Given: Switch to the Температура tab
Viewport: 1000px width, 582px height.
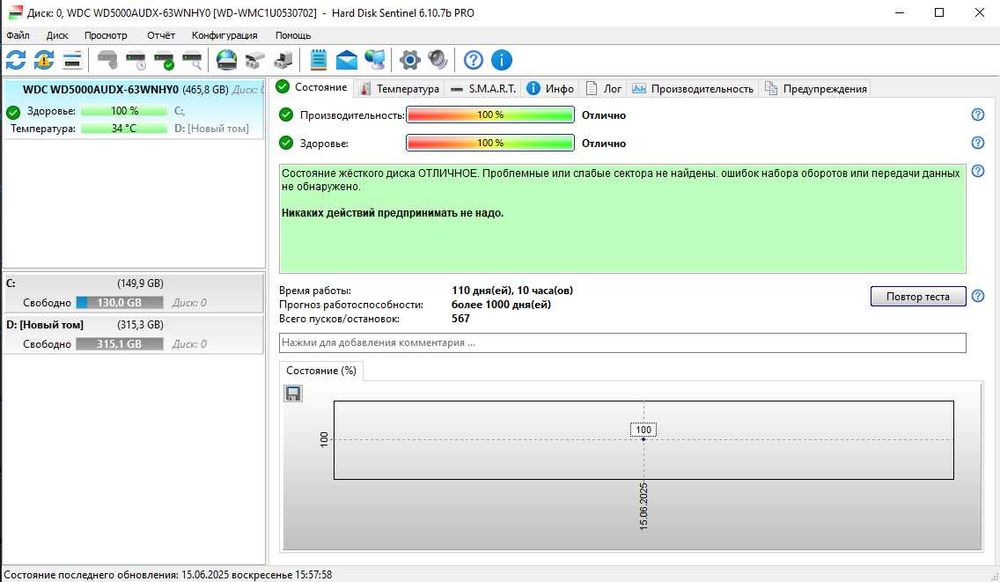Looking at the screenshot, I should click(399, 89).
